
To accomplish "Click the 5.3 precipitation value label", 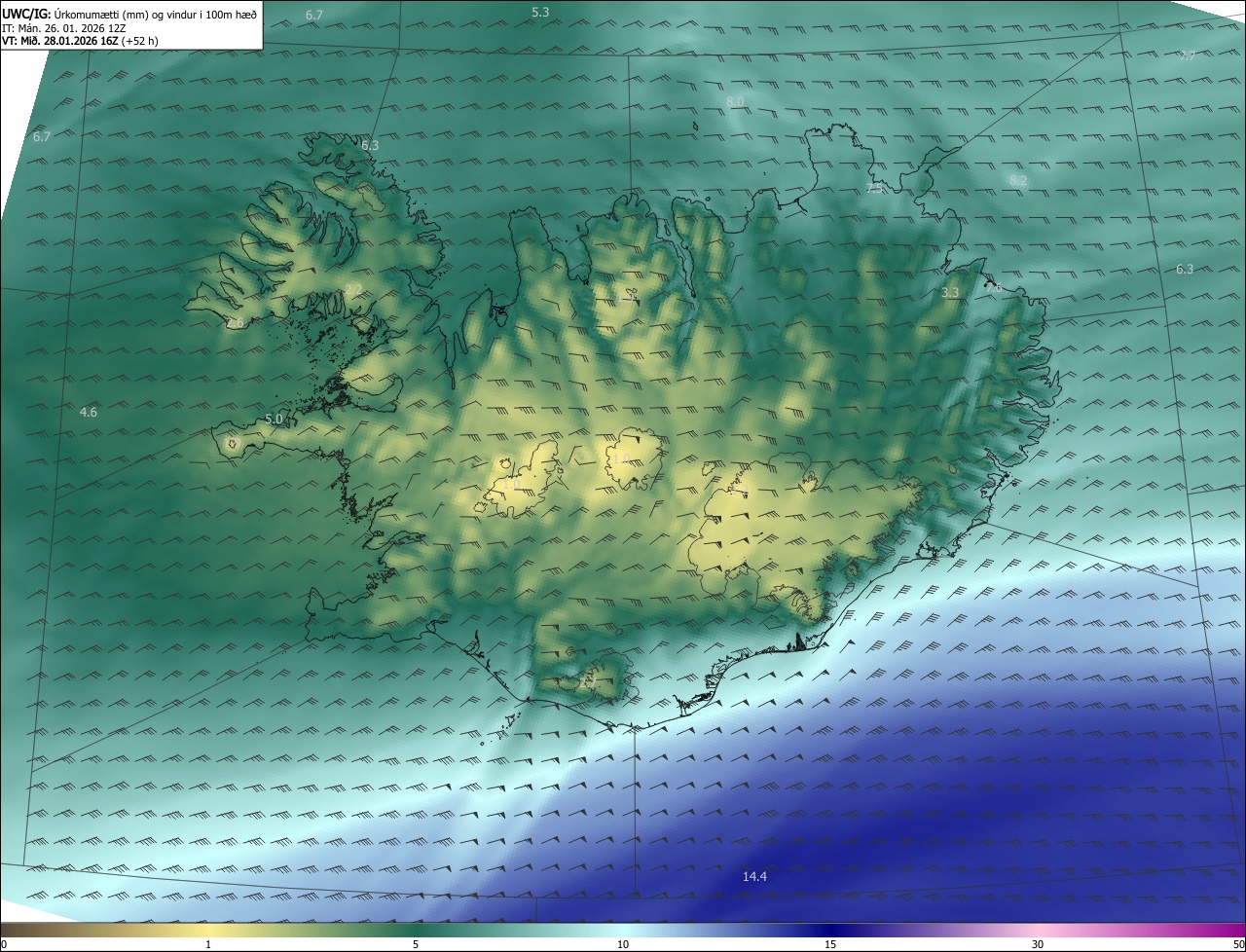I will [540, 12].
